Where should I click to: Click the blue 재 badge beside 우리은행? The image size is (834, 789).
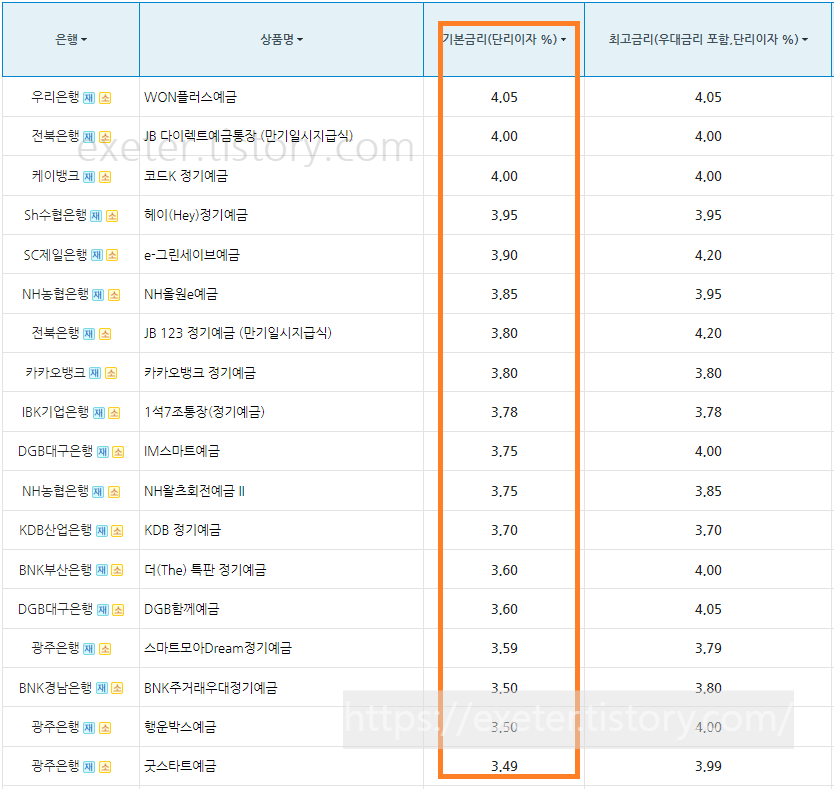[x=89, y=98]
